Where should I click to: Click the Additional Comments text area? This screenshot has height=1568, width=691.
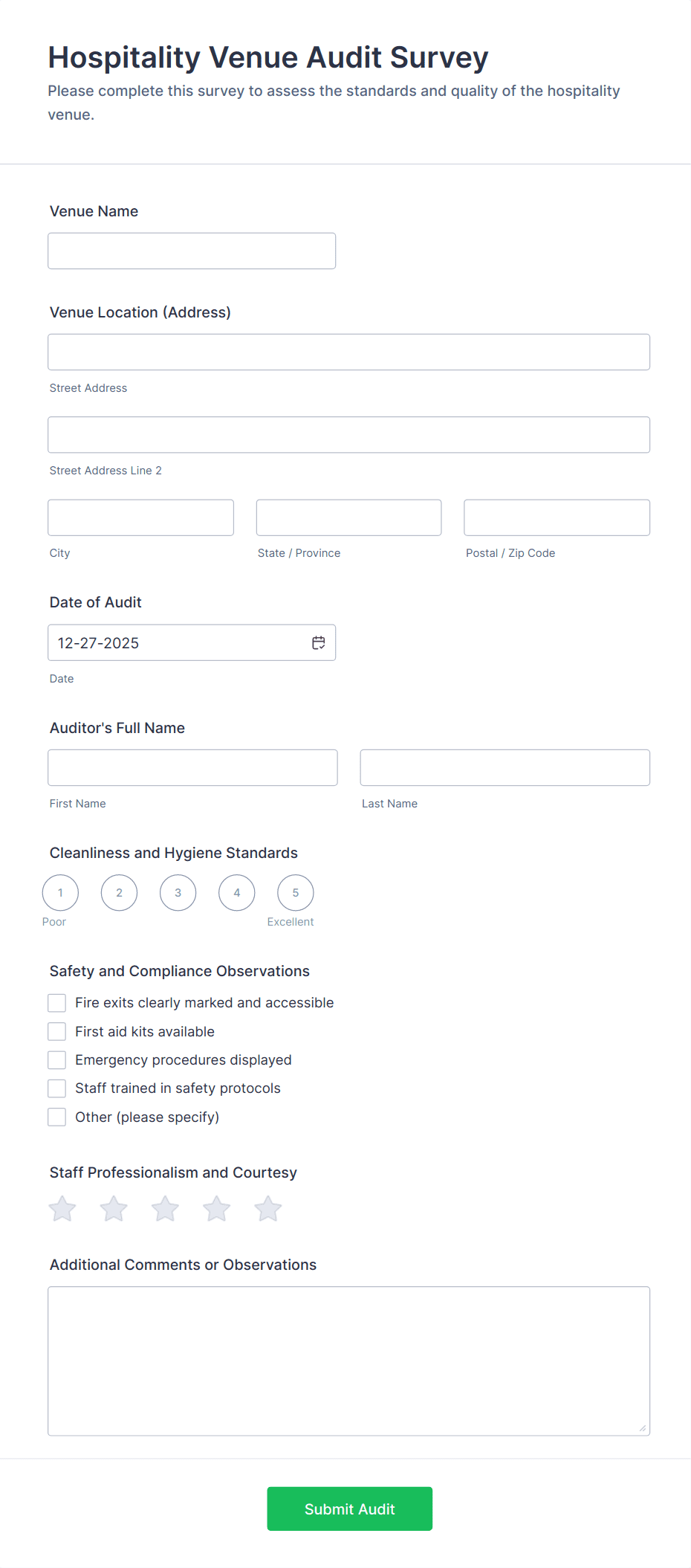[x=348, y=1361]
